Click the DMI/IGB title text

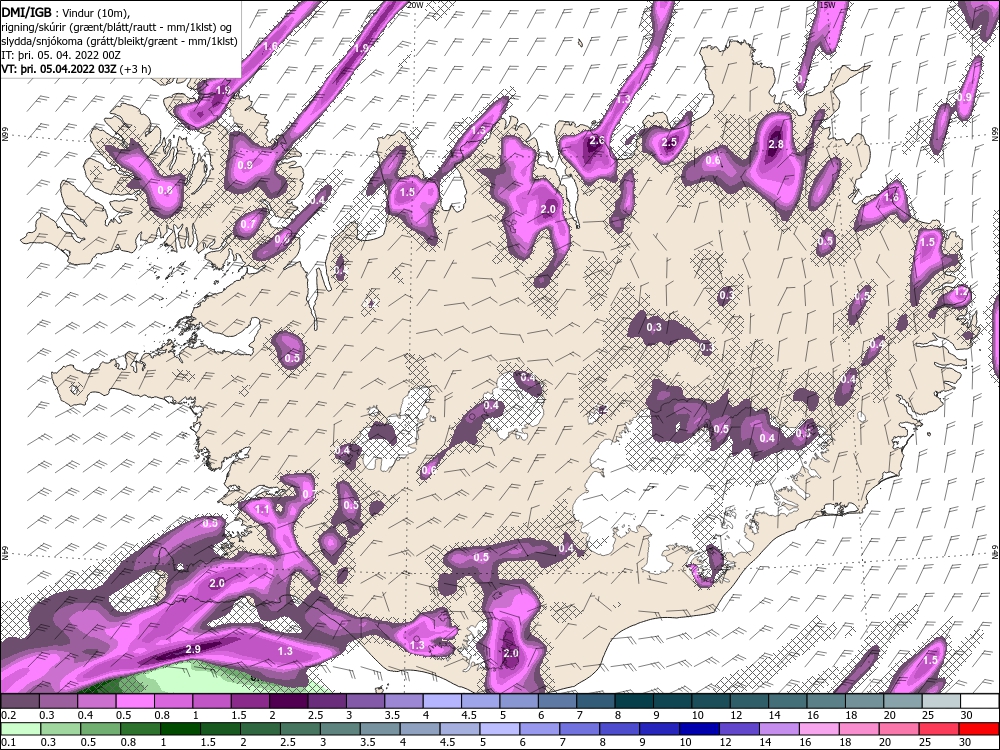(x=27, y=11)
